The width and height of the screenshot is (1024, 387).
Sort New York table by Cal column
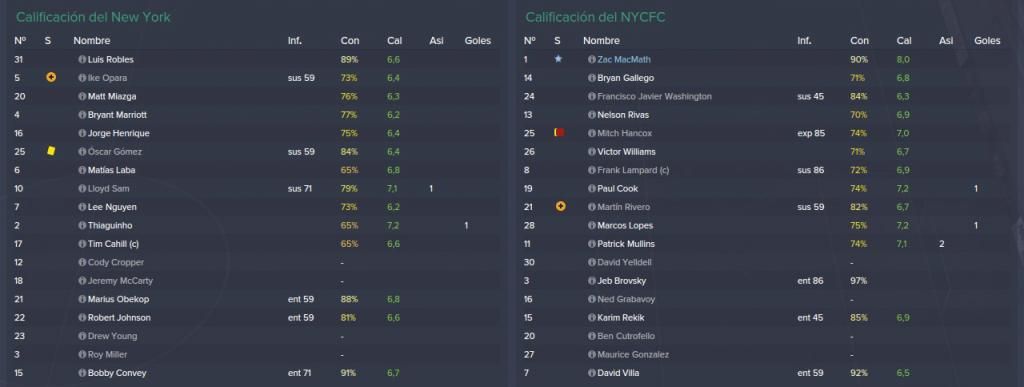394,40
